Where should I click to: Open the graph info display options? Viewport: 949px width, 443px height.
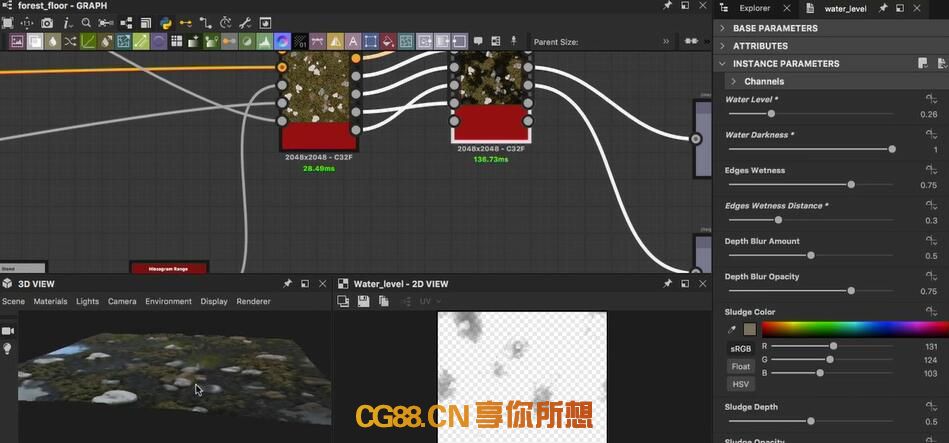coord(67,23)
